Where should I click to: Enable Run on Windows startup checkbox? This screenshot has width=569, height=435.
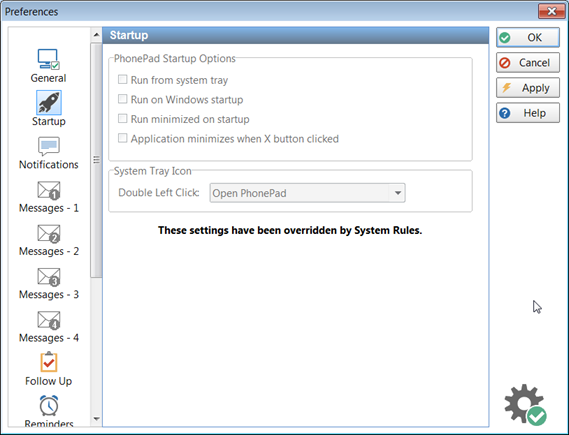123,99
